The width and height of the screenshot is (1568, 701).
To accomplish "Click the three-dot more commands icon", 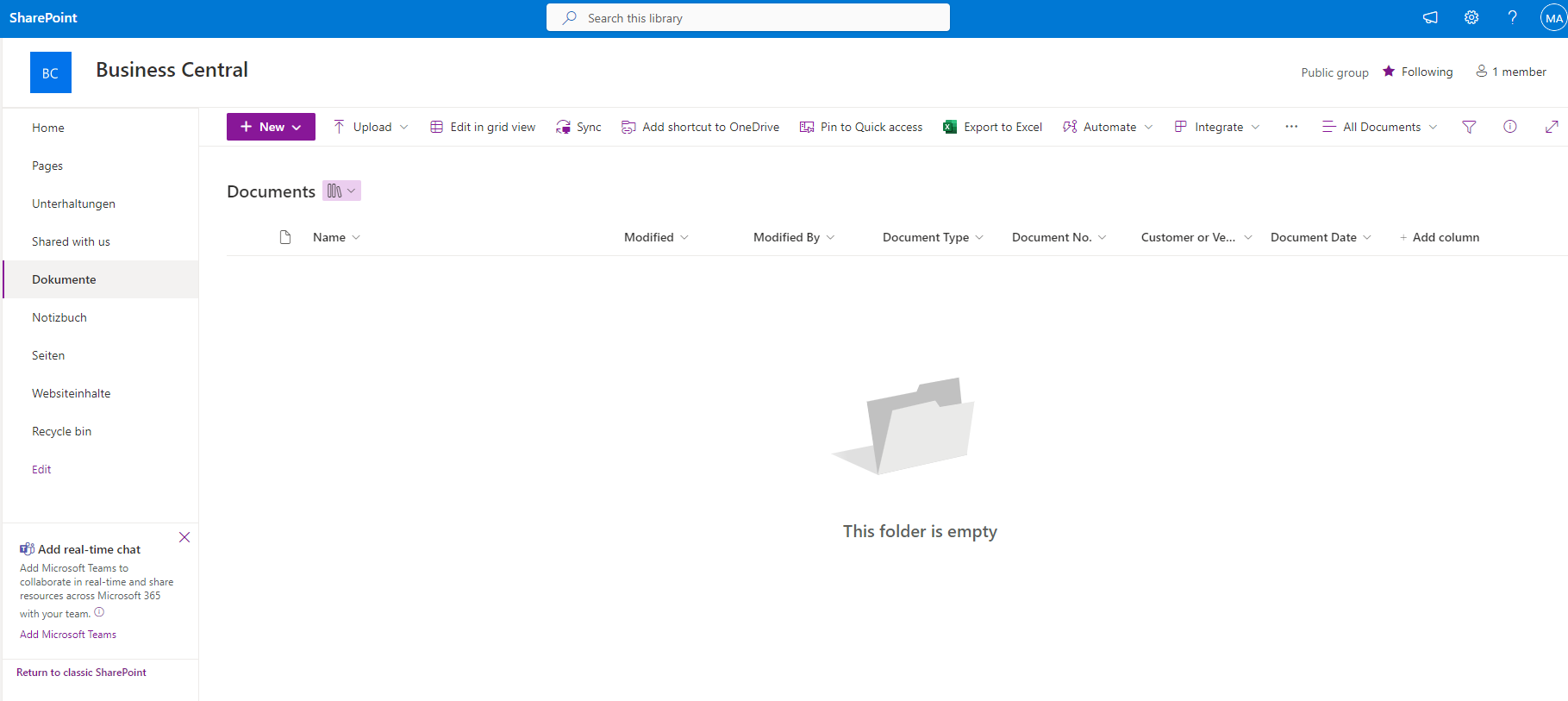I will [x=1291, y=127].
